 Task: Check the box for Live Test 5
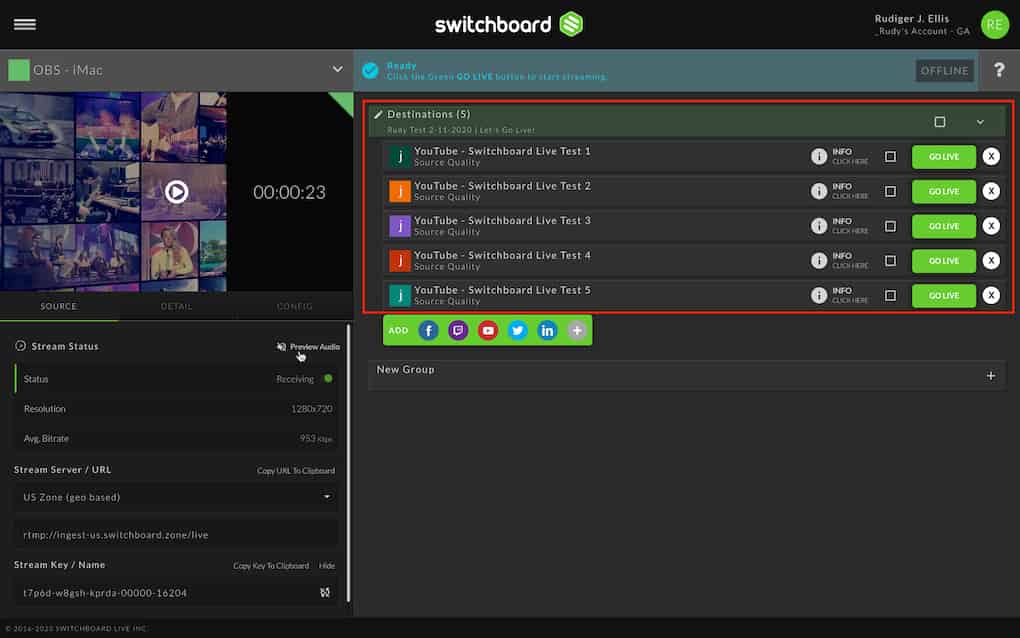(x=891, y=296)
